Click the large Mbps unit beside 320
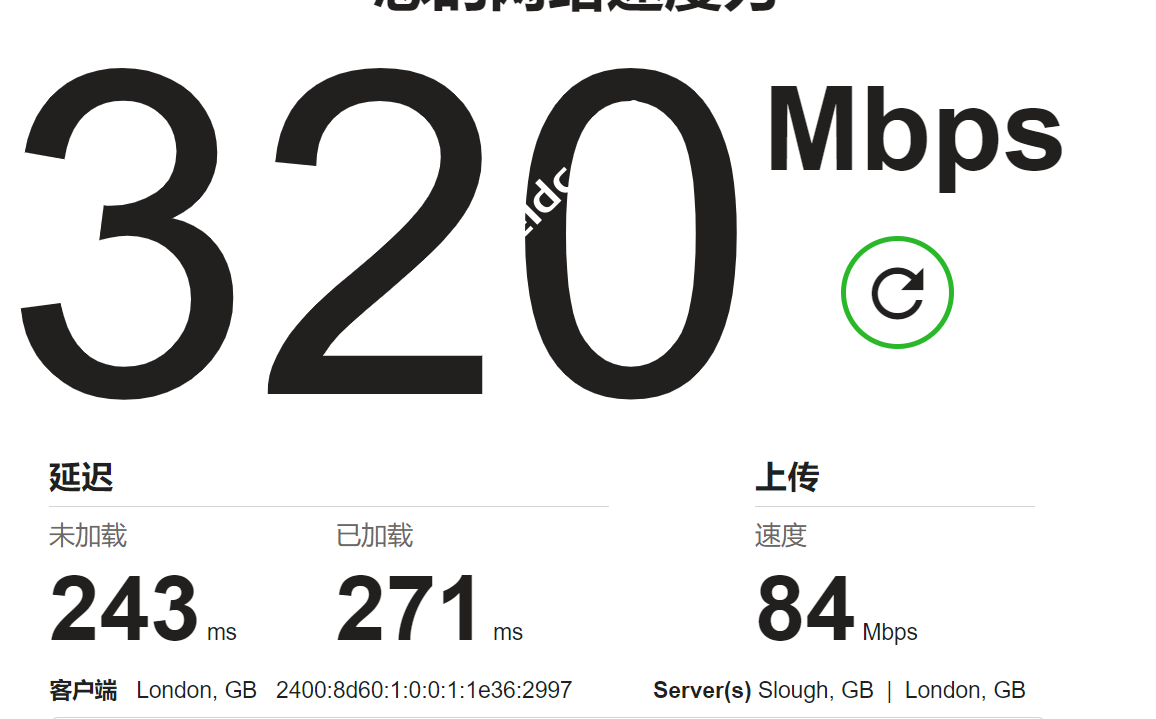 point(914,138)
